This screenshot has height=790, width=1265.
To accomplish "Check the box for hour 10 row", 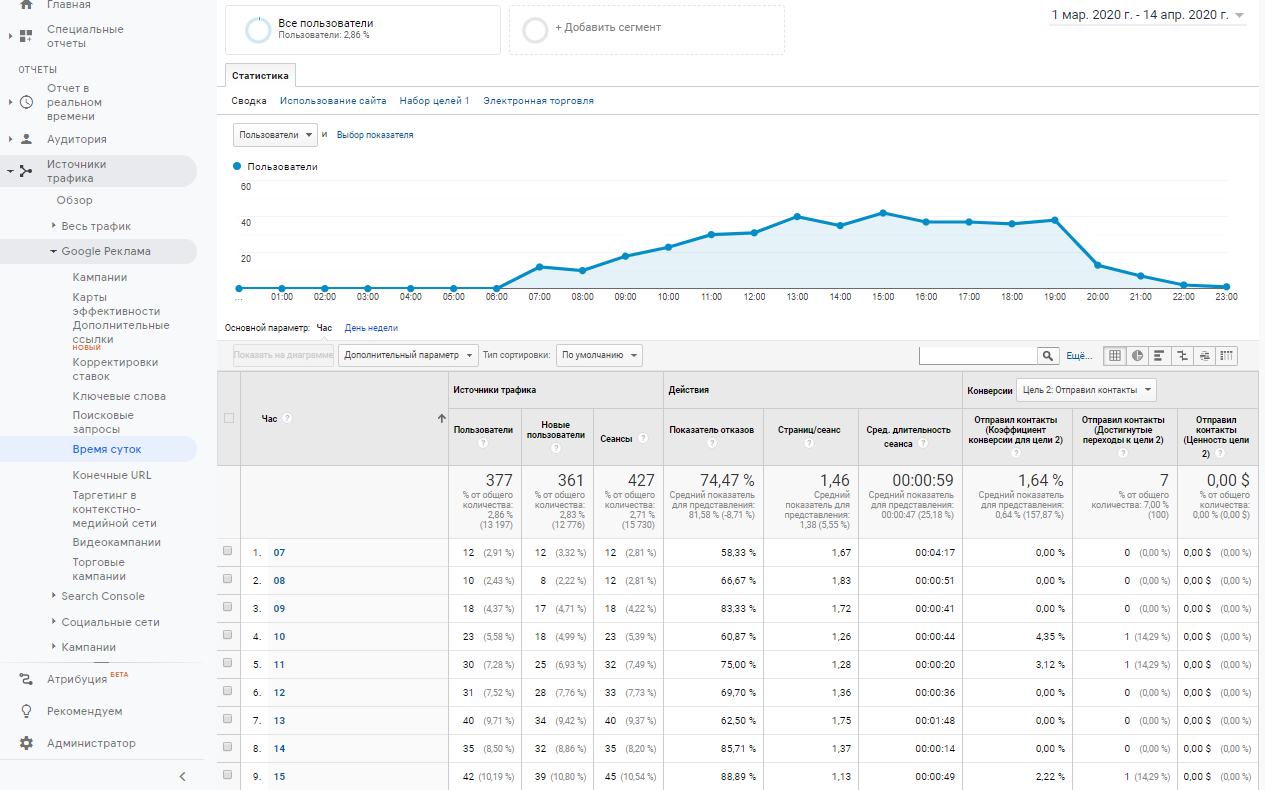I will 228,635.
